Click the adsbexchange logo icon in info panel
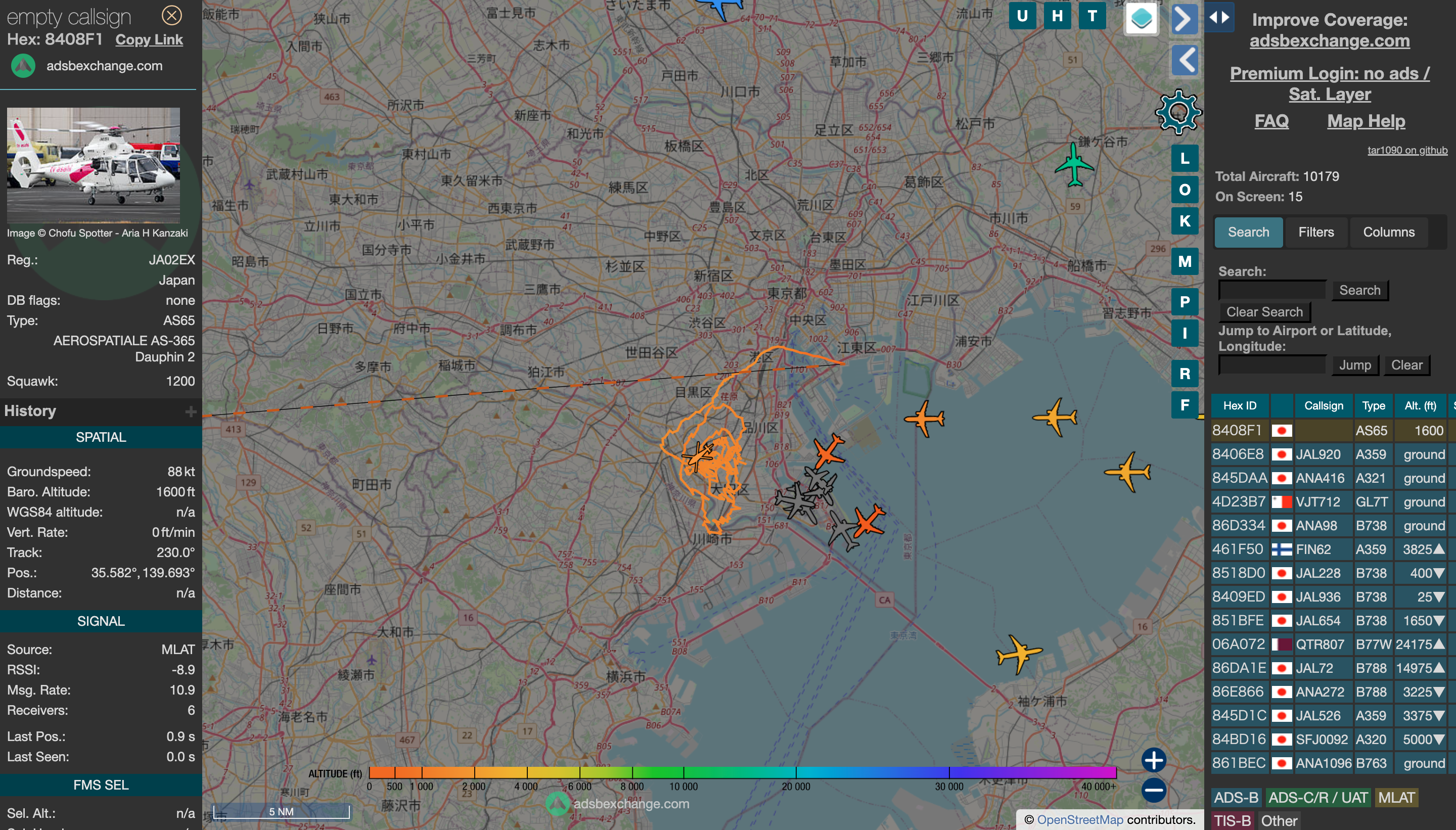 click(x=23, y=66)
